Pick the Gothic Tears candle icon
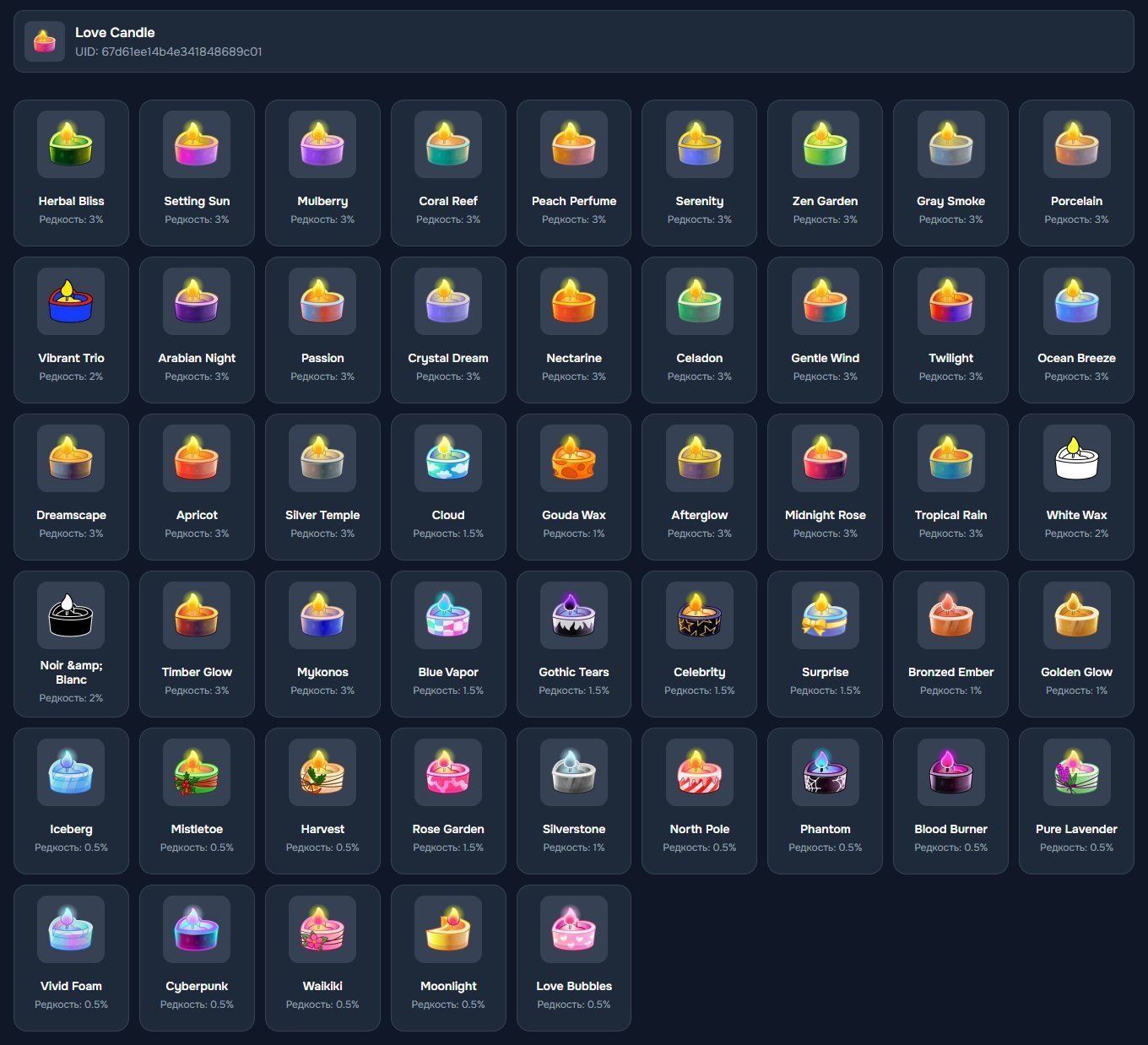Screen dimensions: 1148x1045 573,615
